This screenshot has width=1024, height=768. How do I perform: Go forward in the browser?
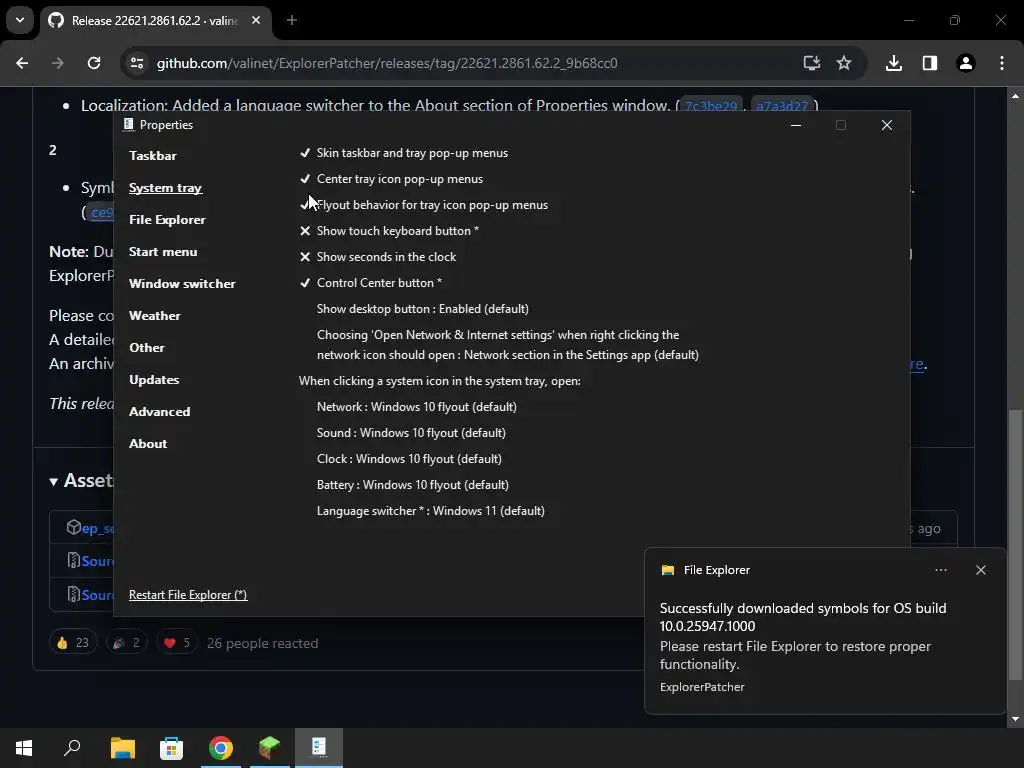[58, 63]
